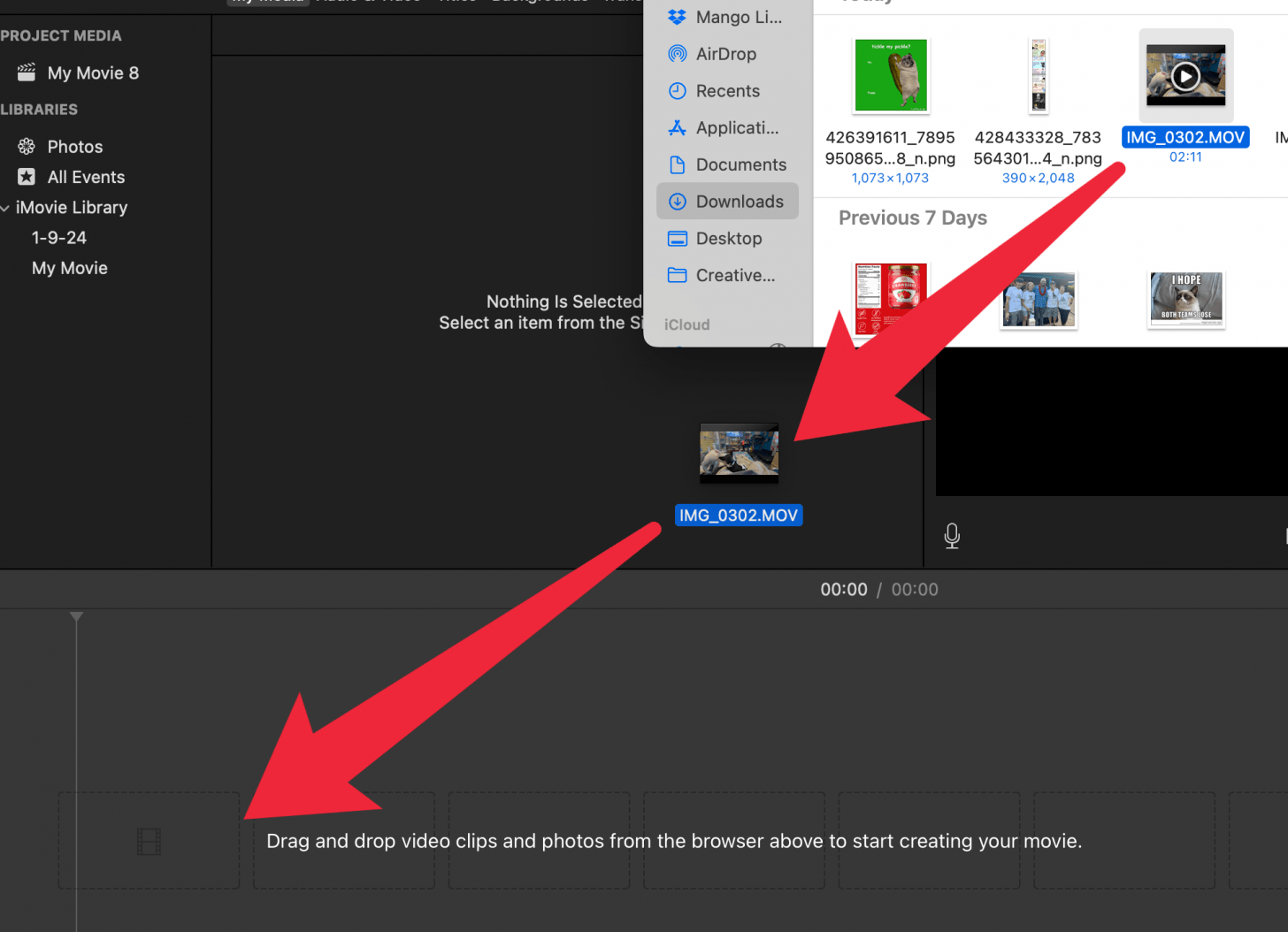Select the strawberry jar nutrition label thumbnail
This screenshot has width=1288, height=932.
[891, 298]
